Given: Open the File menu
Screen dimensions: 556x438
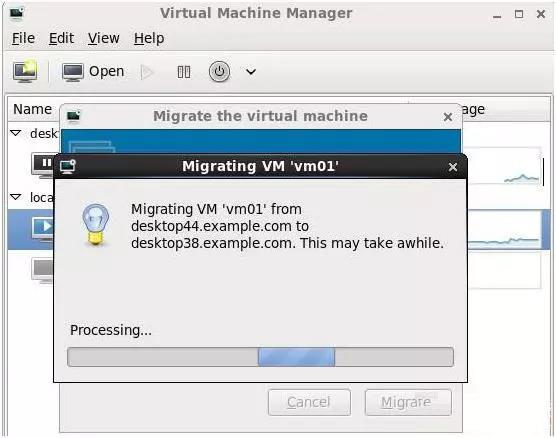Looking at the screenshot, I should (x=23, y=38).
